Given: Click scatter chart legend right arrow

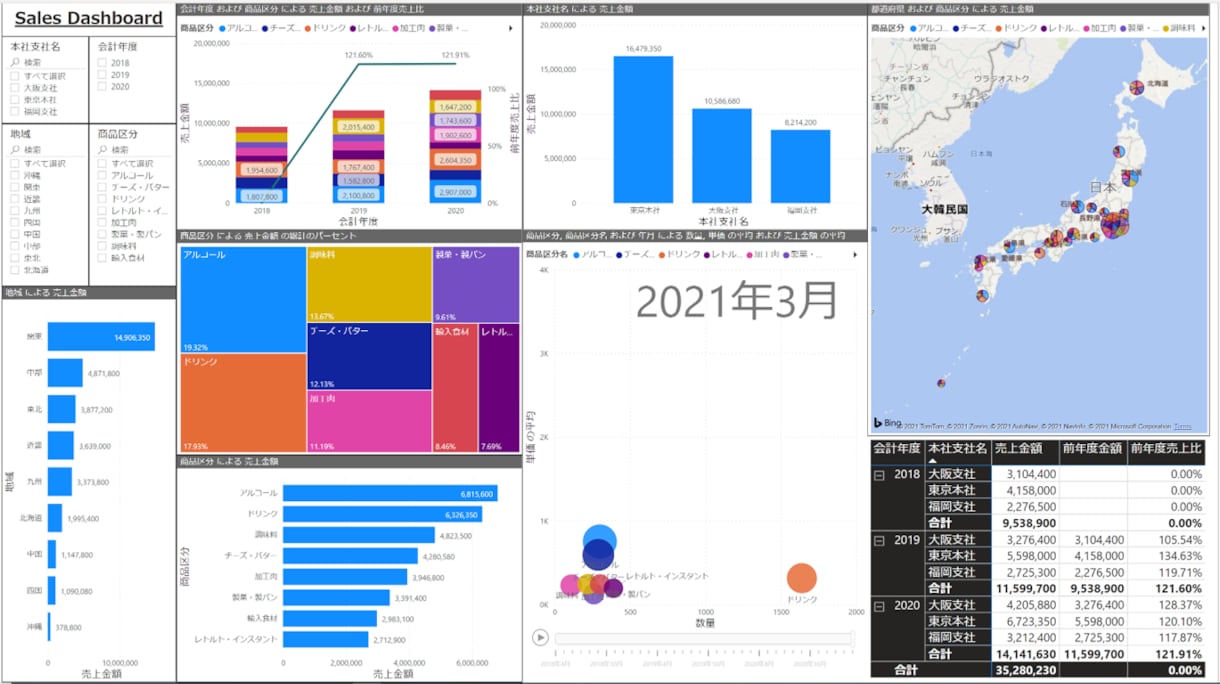Looking at the screenshot, I should (854, 255).
